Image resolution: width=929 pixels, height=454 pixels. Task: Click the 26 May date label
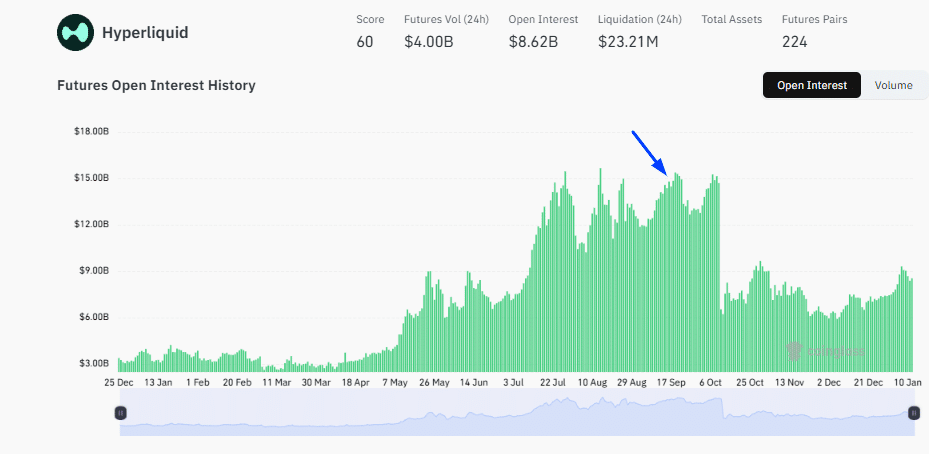click(434, 383)
